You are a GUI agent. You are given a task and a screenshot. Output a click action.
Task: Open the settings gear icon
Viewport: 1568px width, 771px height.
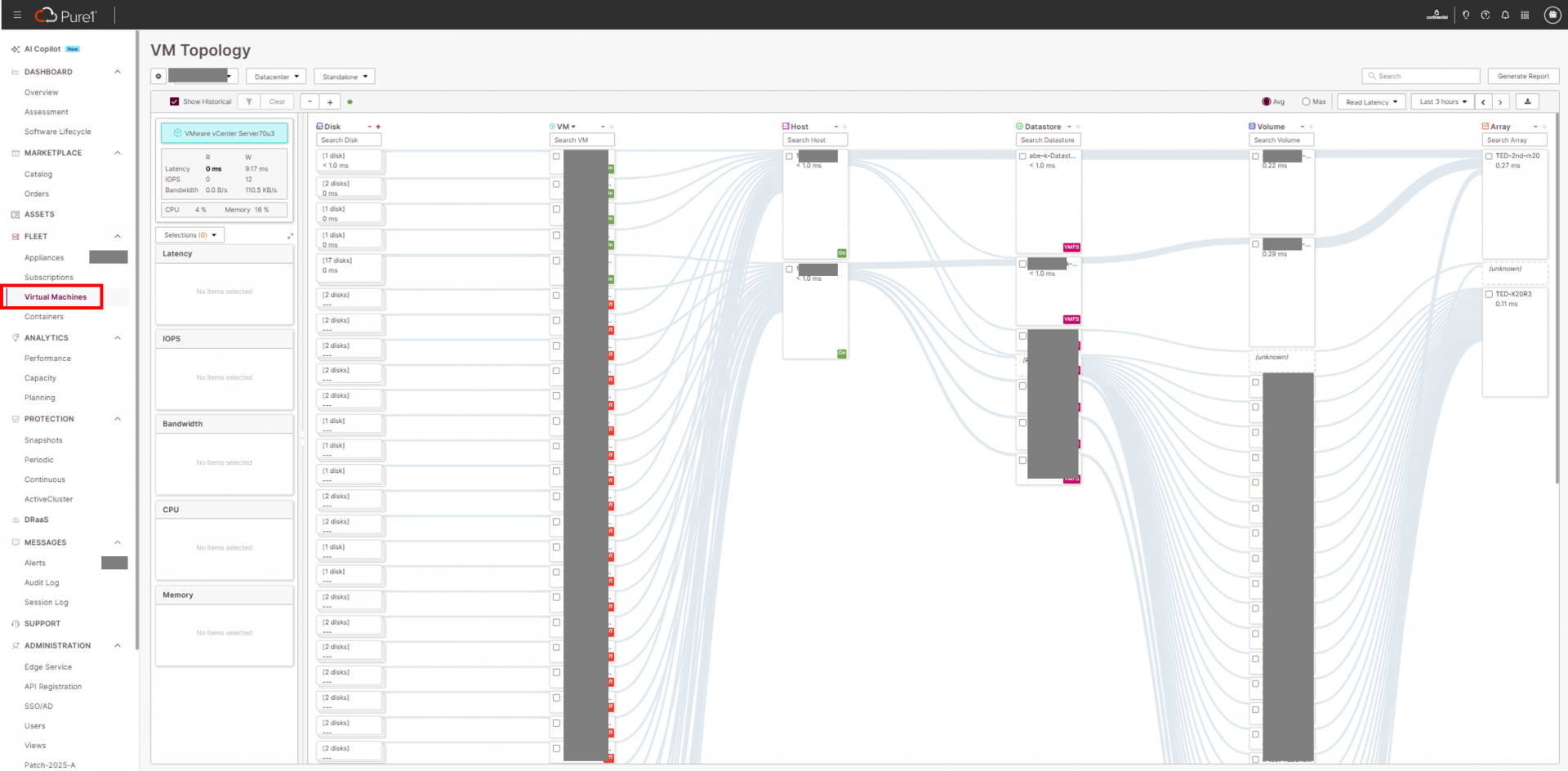[x=158, y=77]
